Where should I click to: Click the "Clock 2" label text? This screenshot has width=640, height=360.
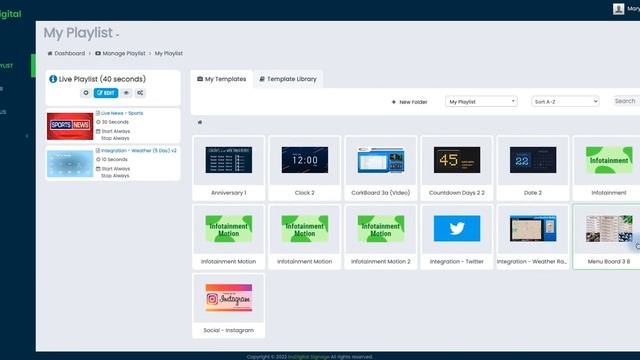click(x=304, y=193)
